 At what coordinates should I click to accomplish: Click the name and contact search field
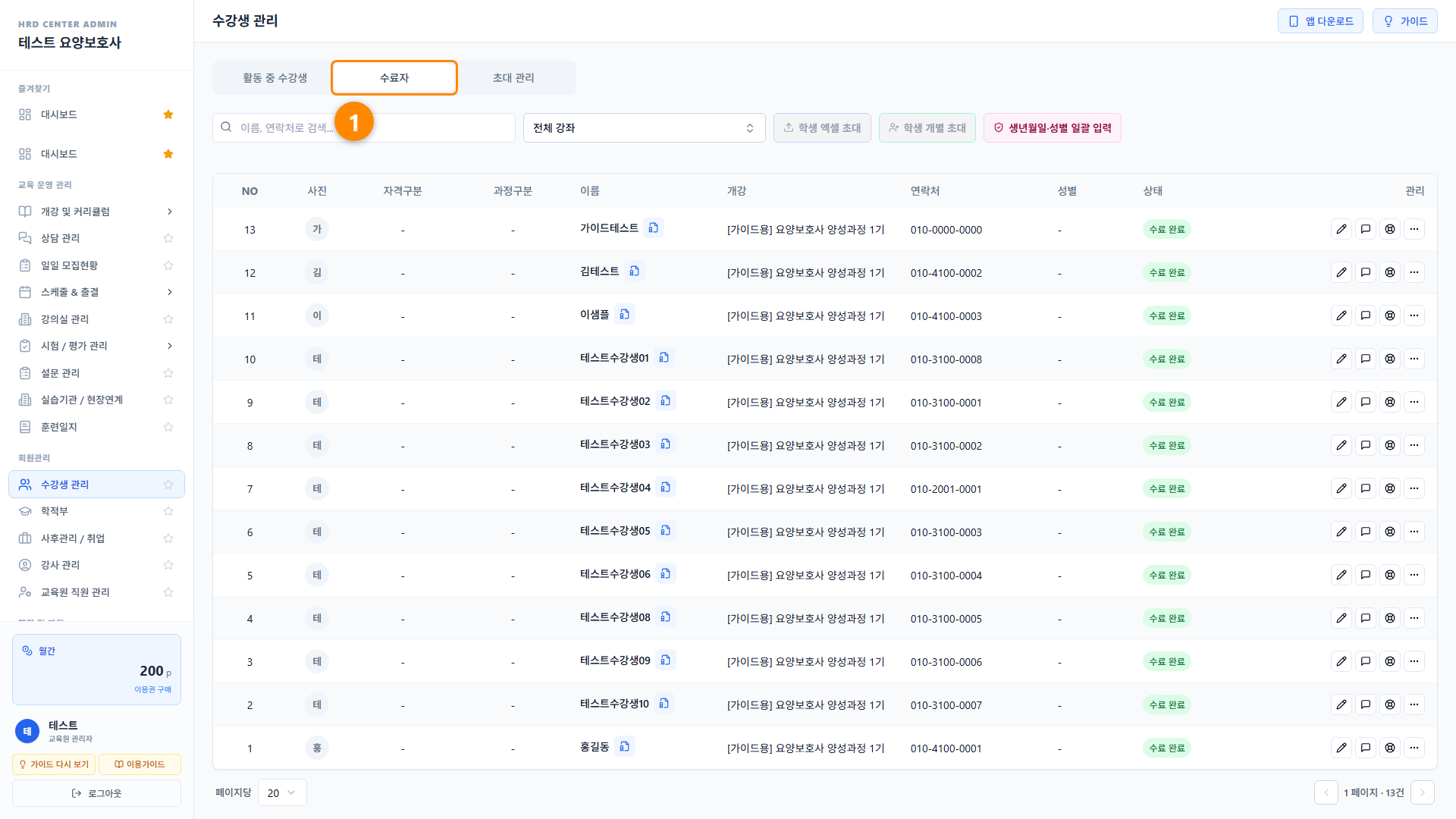pyautogui.click(x=364, y=127)
